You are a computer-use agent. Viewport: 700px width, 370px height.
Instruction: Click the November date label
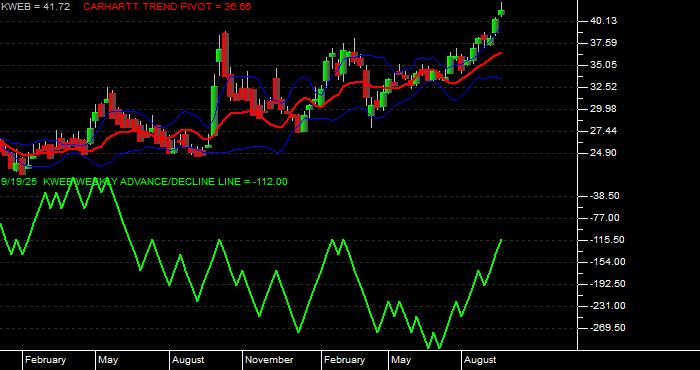269,360
